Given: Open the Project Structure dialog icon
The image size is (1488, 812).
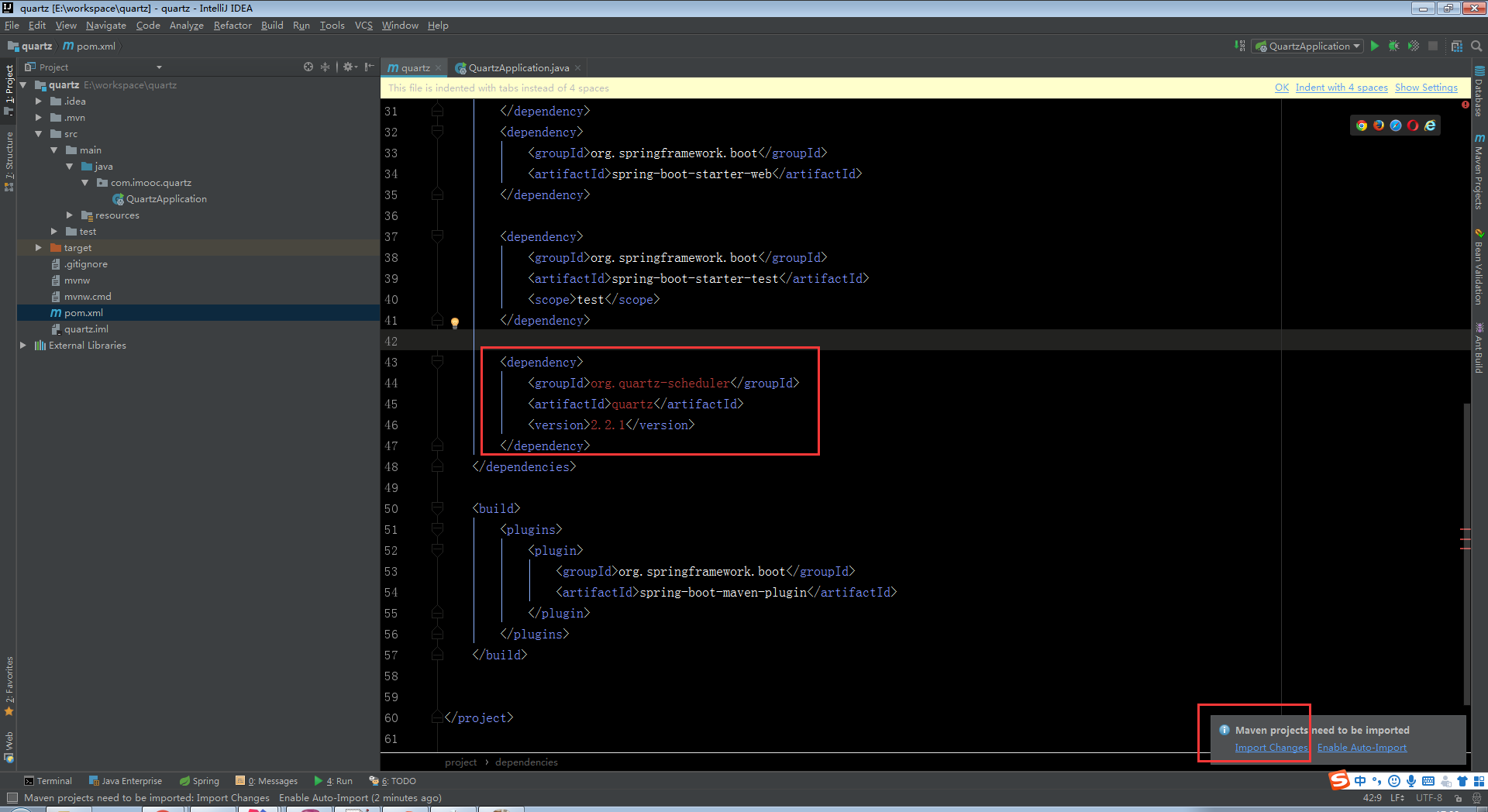Looking at the screenshot, I should pos(1457,46).
